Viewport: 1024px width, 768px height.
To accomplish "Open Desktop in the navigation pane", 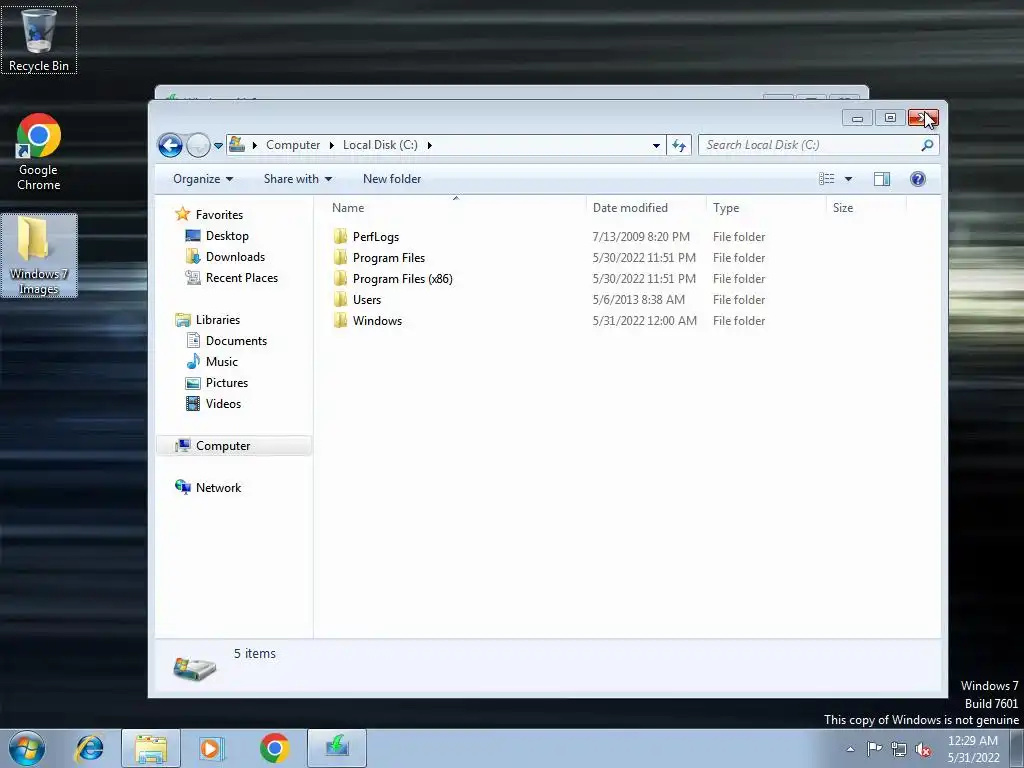I will tap(227, 236).
